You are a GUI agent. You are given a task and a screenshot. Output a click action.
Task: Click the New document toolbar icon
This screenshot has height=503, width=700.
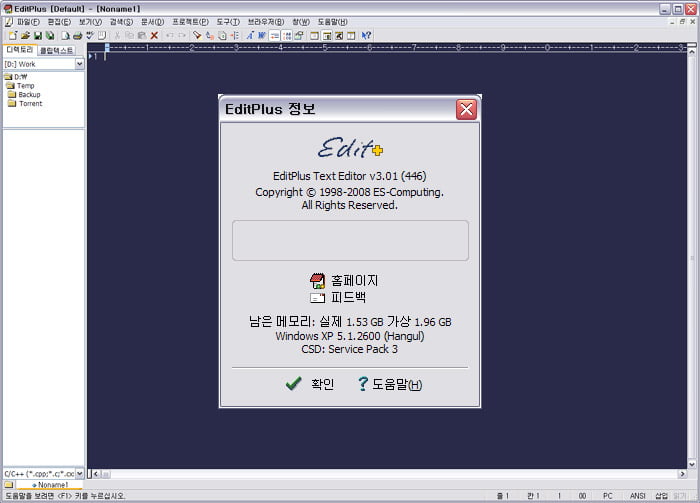click(x=11, y=35)
